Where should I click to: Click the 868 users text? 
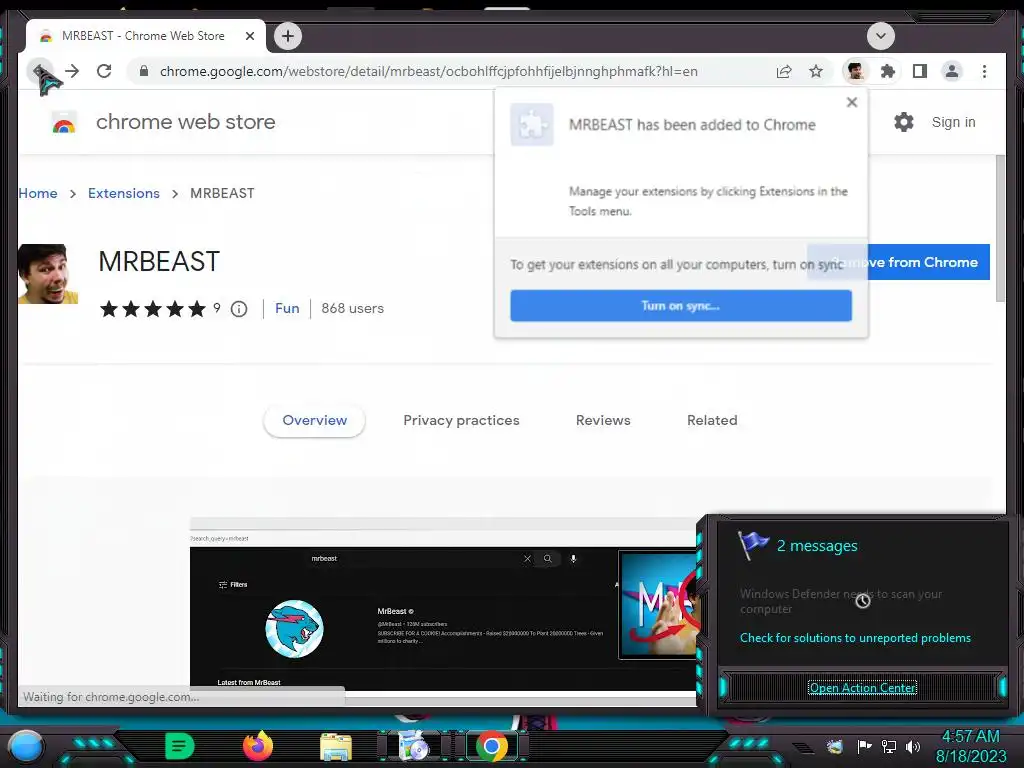point(353,308)
